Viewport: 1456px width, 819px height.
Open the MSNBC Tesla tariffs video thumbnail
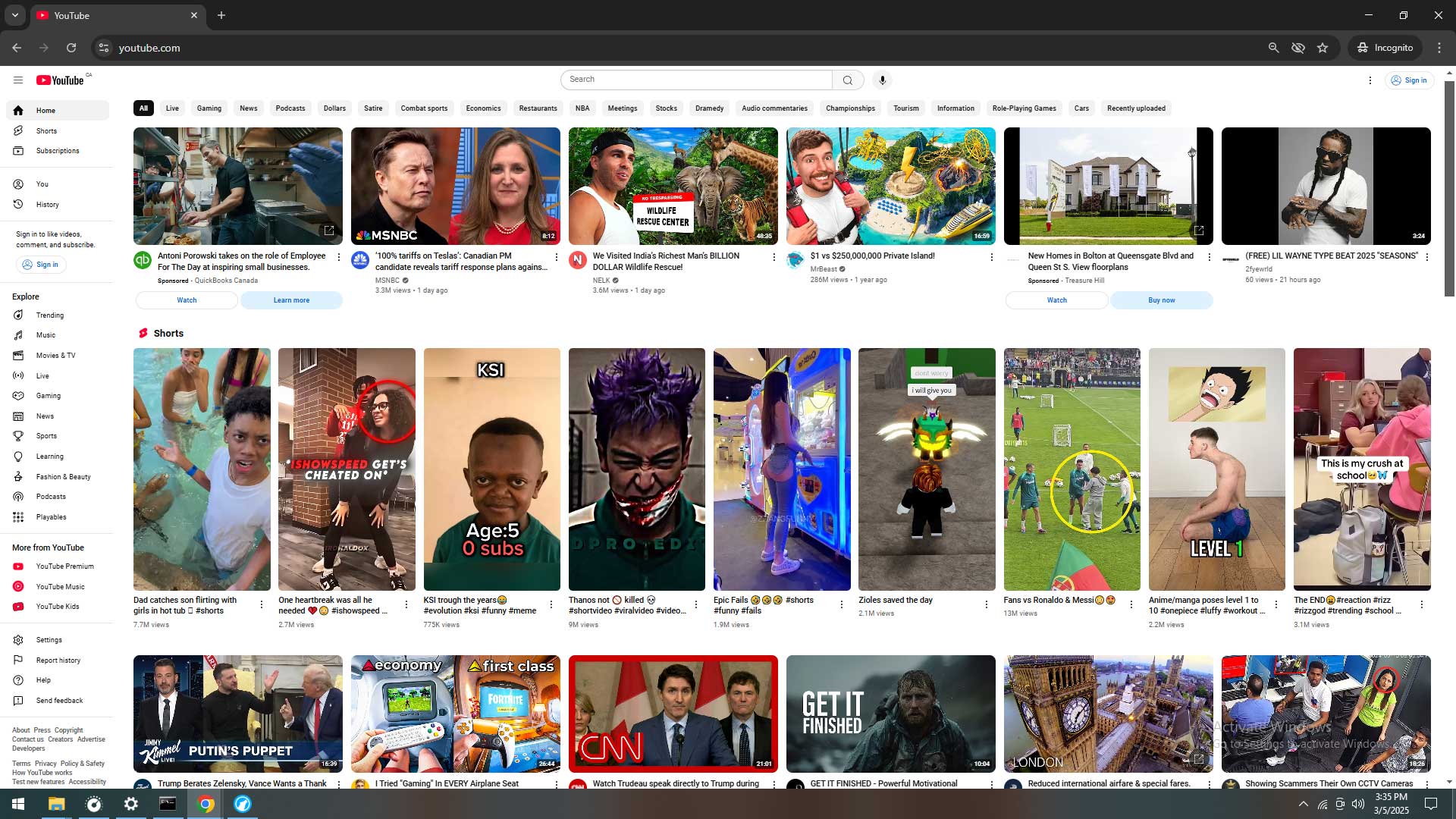pyautogui.click(x=455, y=186)
